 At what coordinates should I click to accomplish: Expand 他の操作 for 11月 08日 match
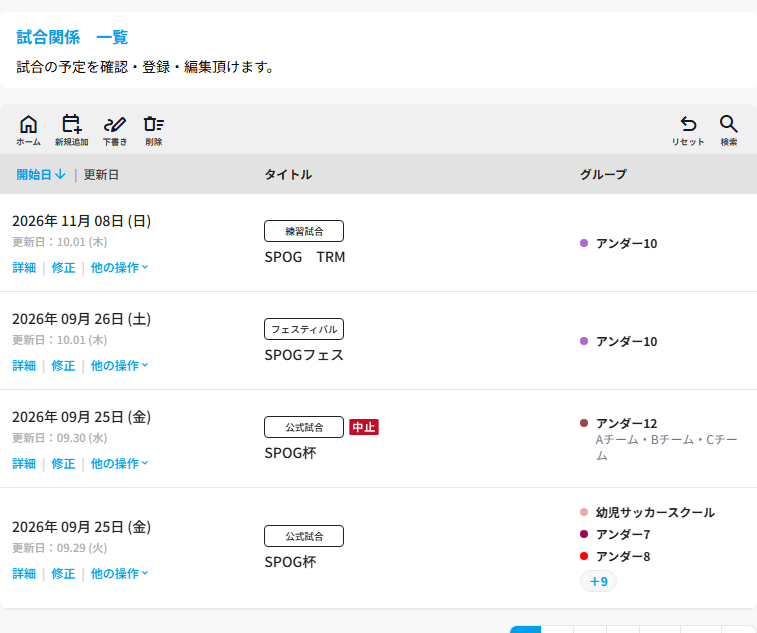tap(119, 267)
